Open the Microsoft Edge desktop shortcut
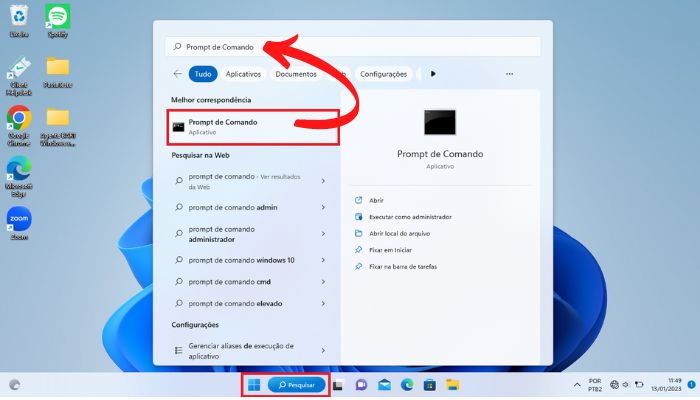Viewport: 700px width, 400px height. (19, 177)
